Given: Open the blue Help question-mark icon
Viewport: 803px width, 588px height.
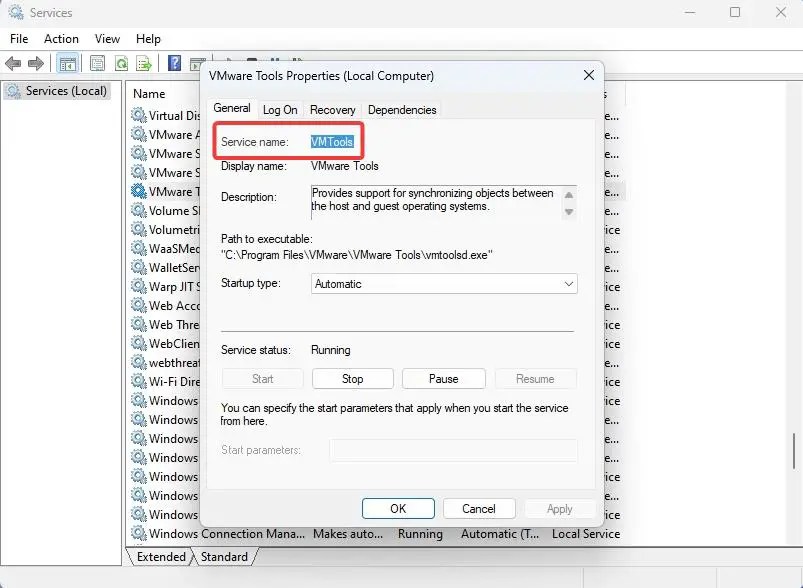Looking at the screenshot, I should pyautogui.click(x=175, y=64).
